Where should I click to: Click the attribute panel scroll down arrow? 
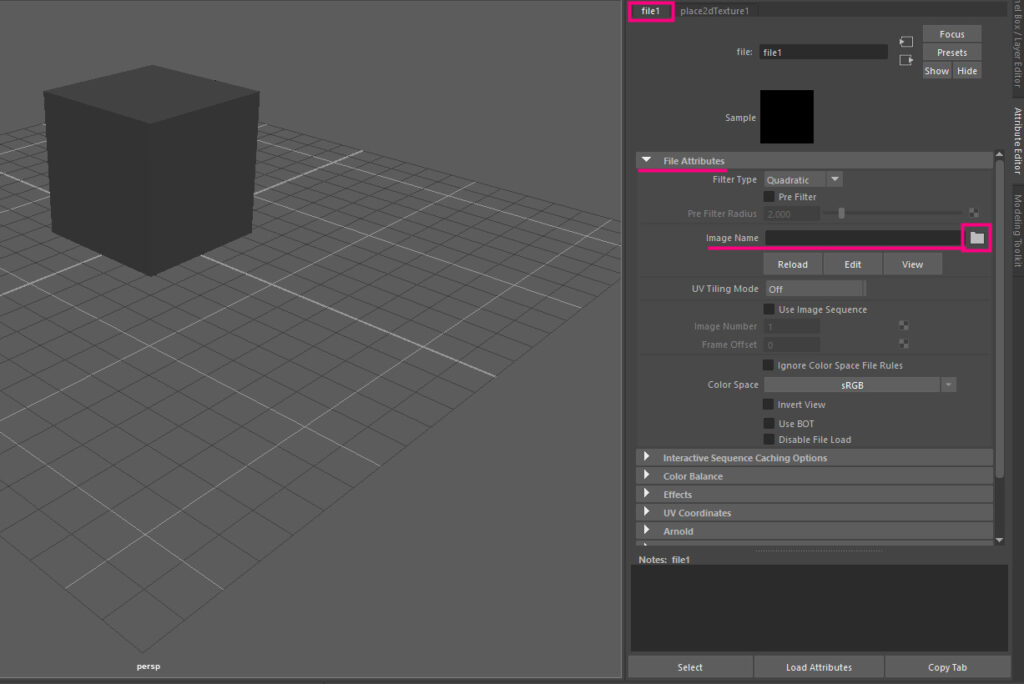tap(999, 540)
